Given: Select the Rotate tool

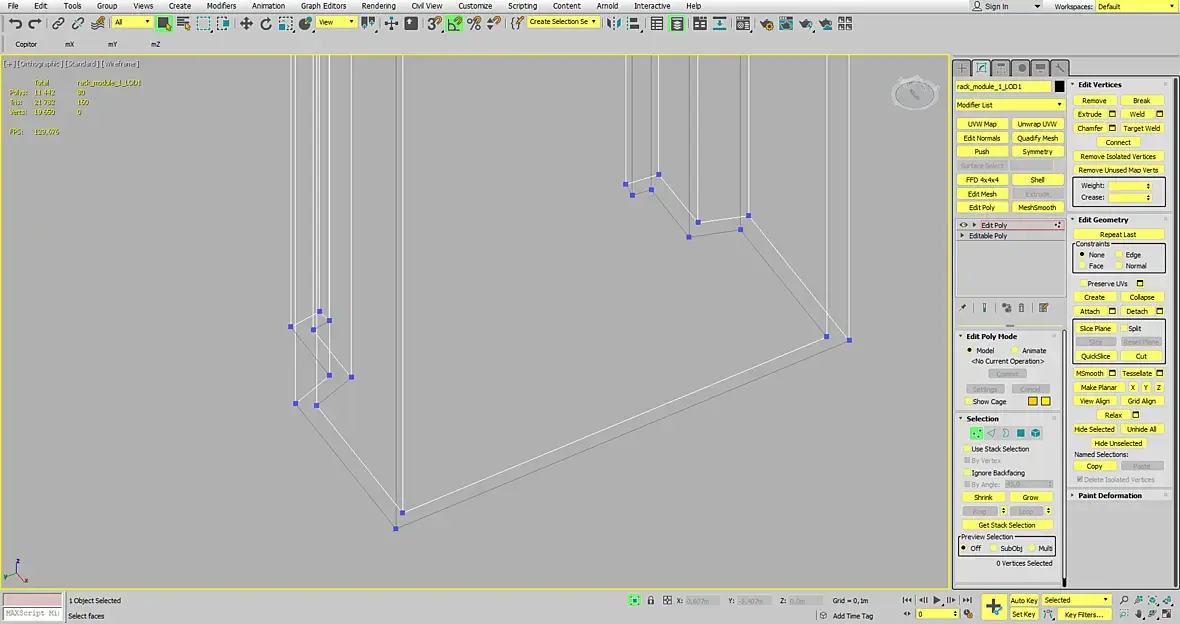Looking at the screenshot, I should pyautogui.click(x=266, y=24).
